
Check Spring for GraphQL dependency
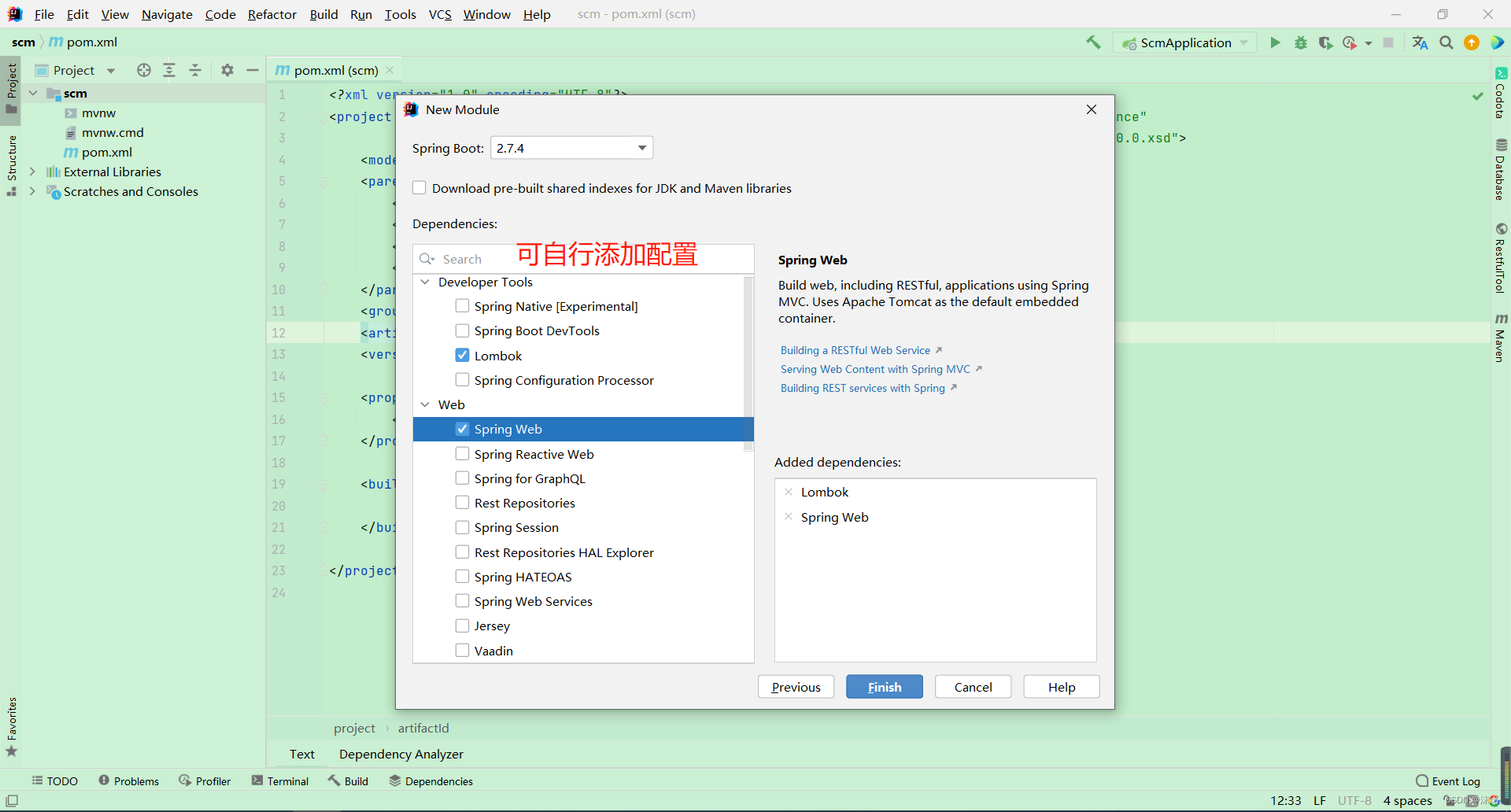coord(462,478)
